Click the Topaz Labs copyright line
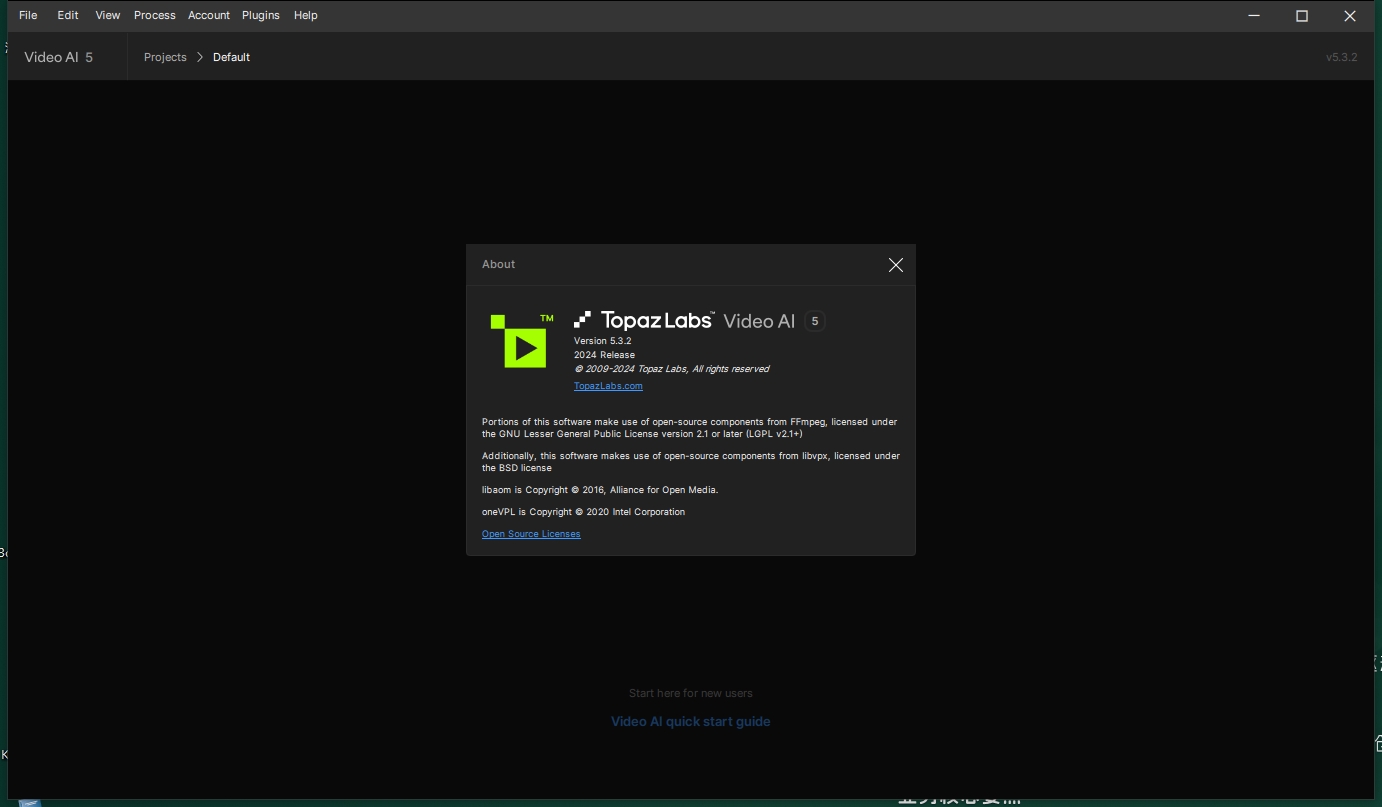1382x807 pixels. click(x=672, y=369)
